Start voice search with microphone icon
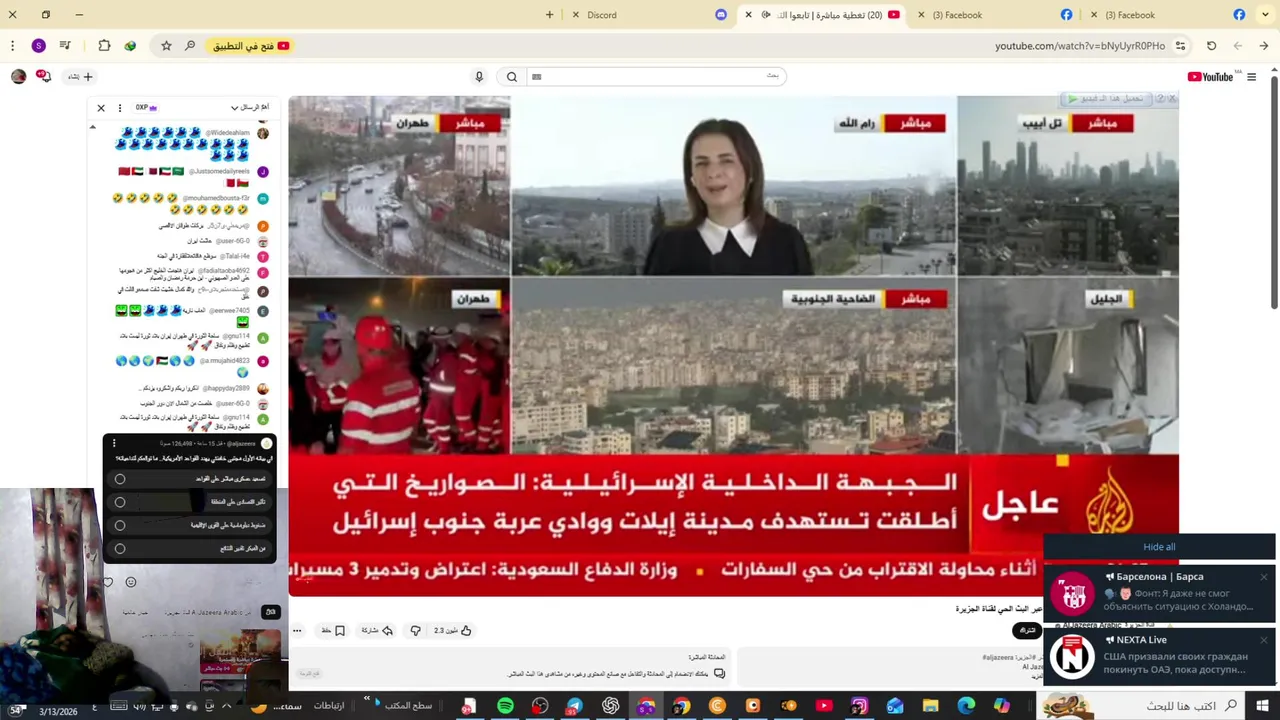Screen dimensions: 1280x720 tap(479, 77)
